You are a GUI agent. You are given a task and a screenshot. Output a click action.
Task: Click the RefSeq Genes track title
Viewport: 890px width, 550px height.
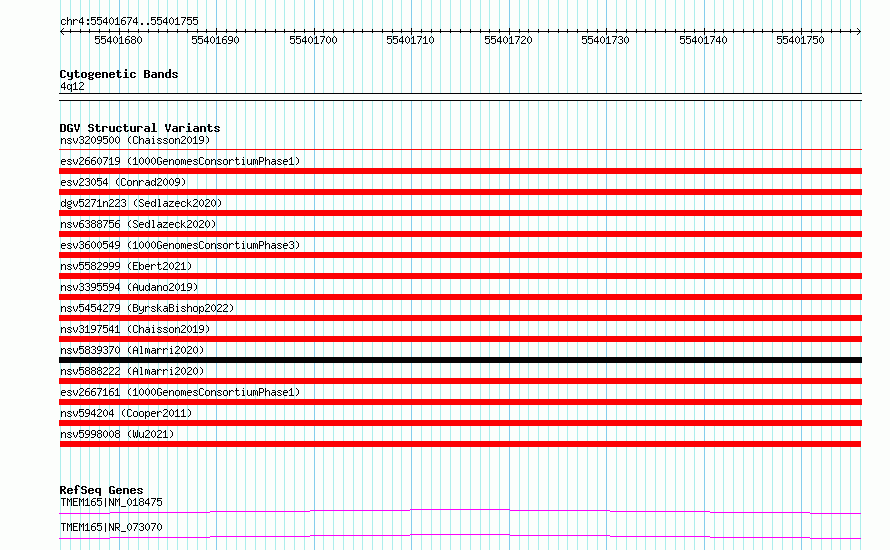(x=101, y=490)
